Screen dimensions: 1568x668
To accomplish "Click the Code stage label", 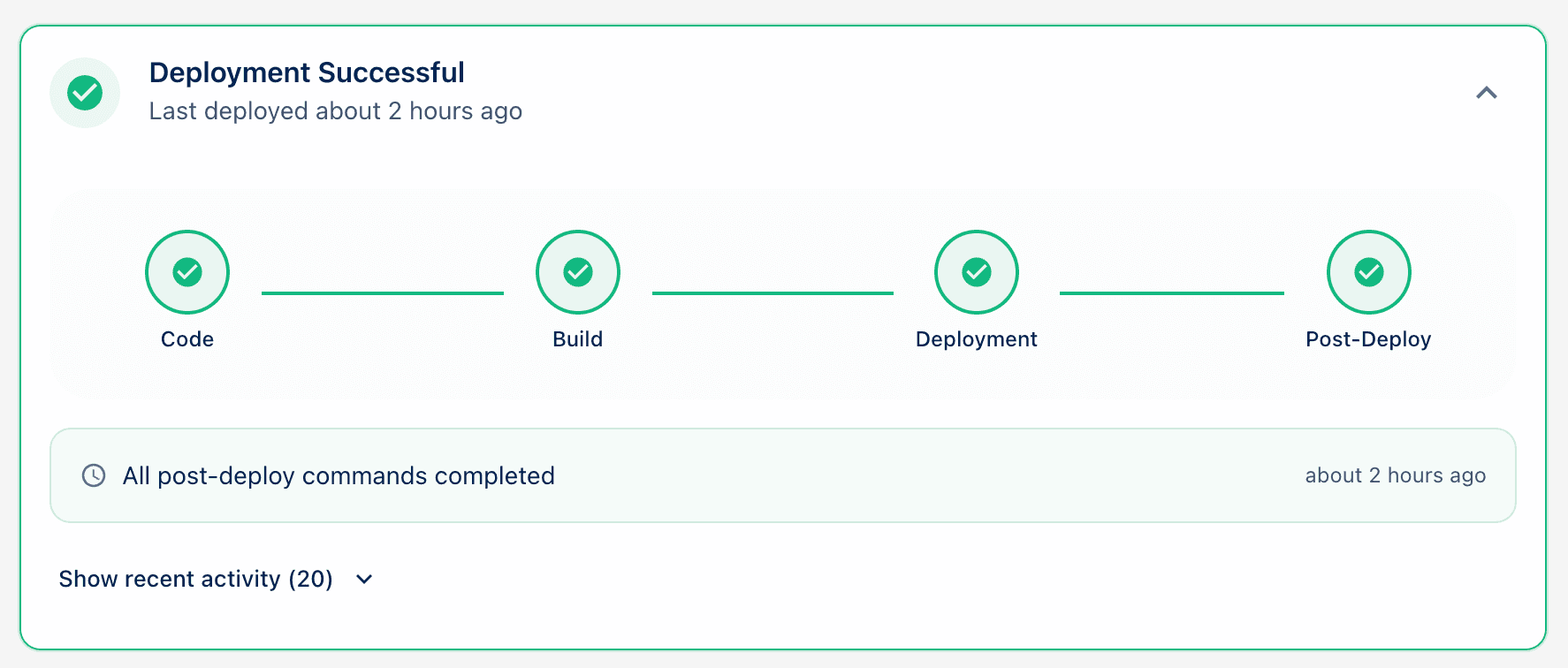I will 187,339.
